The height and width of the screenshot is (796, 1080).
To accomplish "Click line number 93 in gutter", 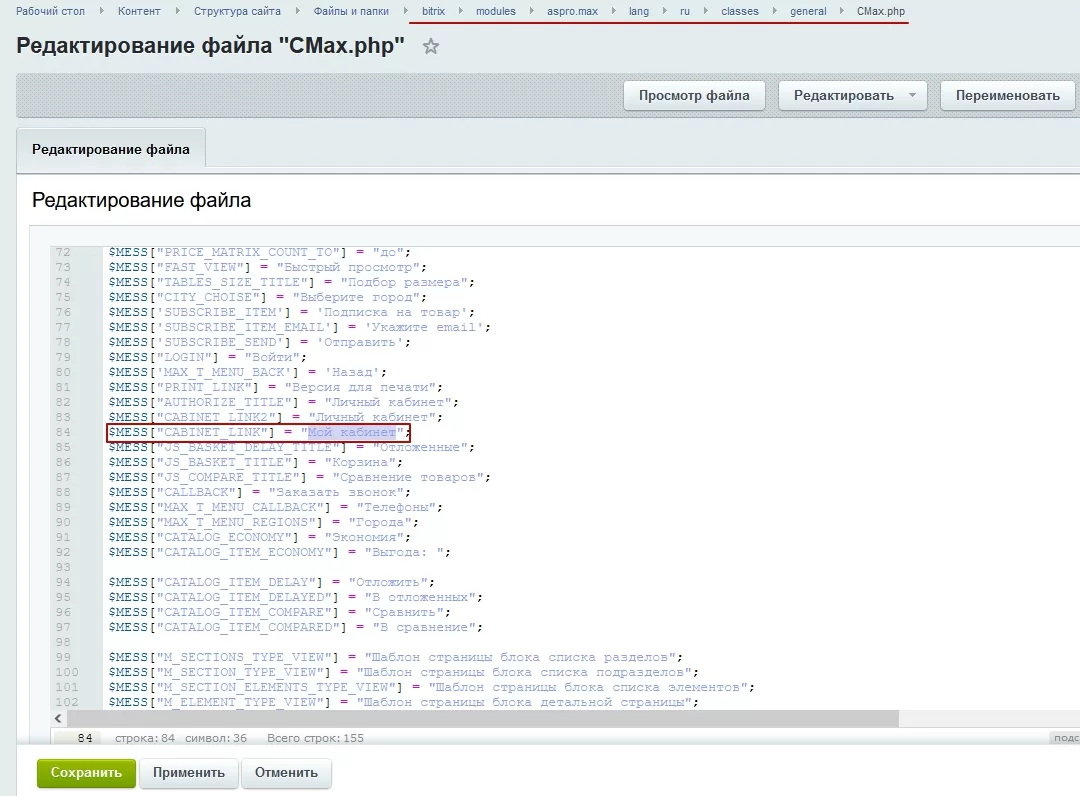I will click(x=63, y=567).
